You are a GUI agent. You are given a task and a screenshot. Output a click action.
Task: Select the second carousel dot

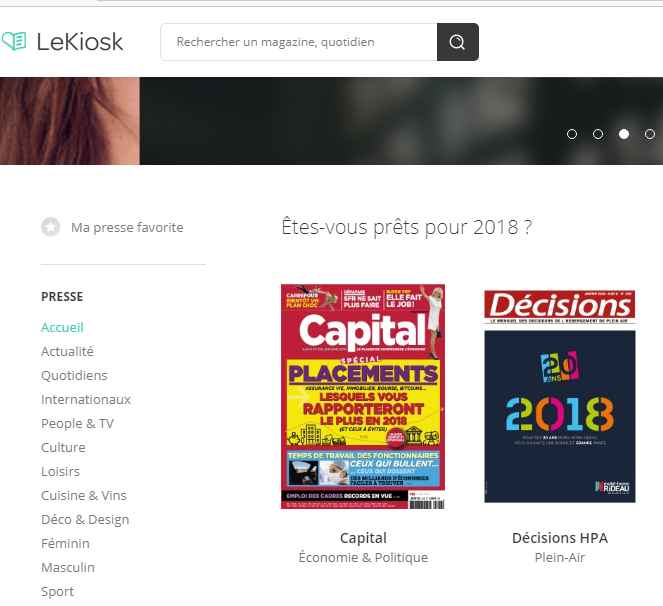(x=598, y=134)
